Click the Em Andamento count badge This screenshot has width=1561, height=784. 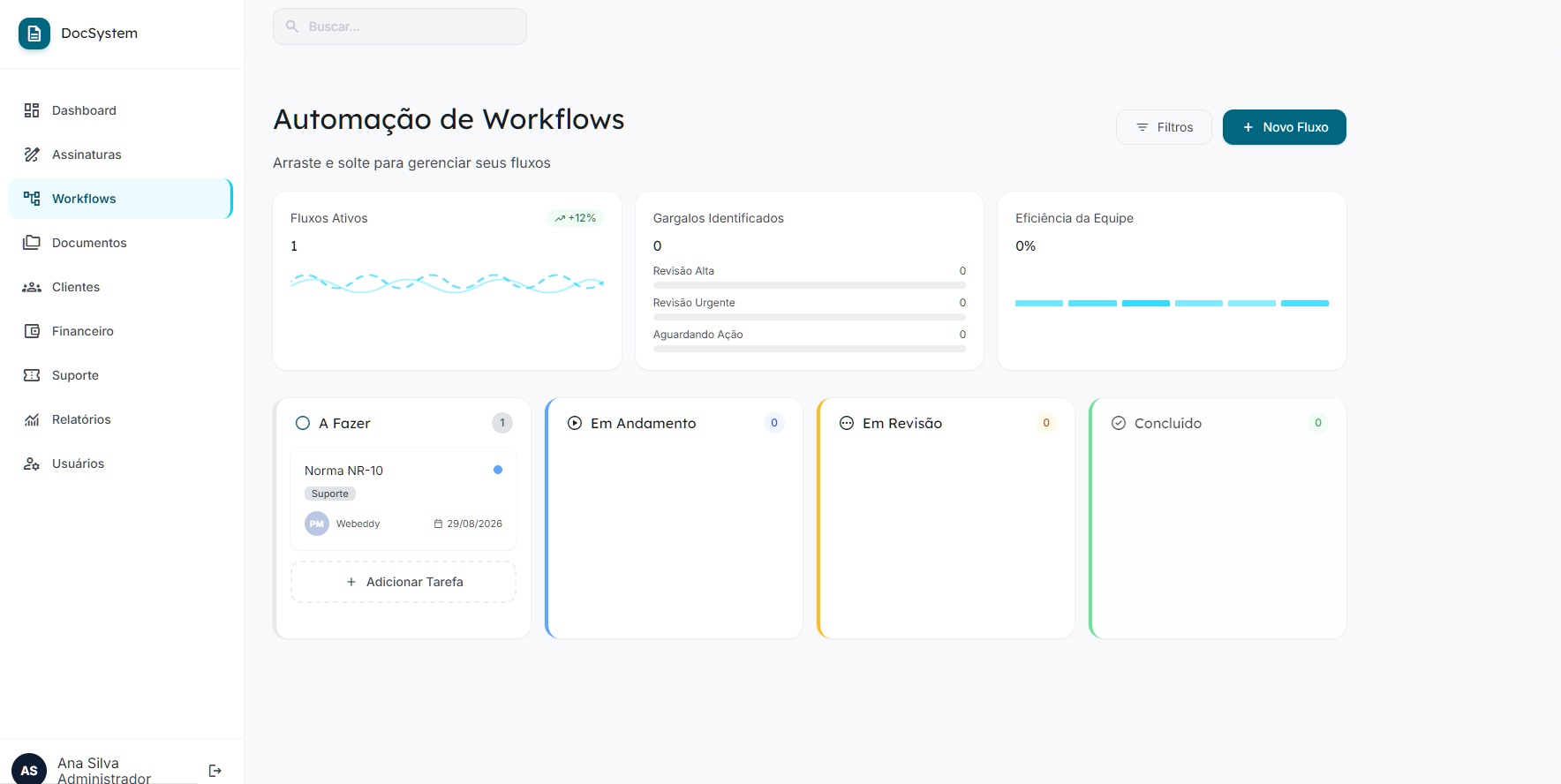click(774, 423)
